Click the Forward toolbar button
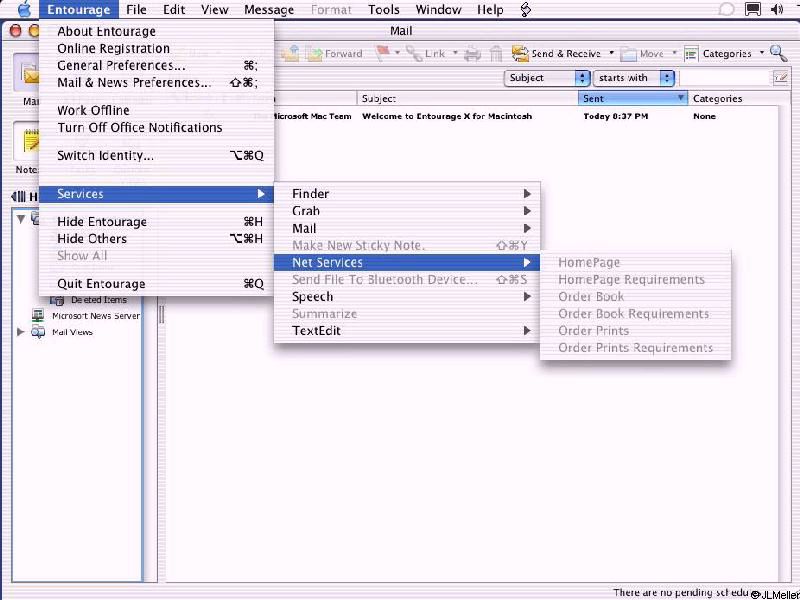The height and width of the screenshot is (600, 800). coord(335,54)
